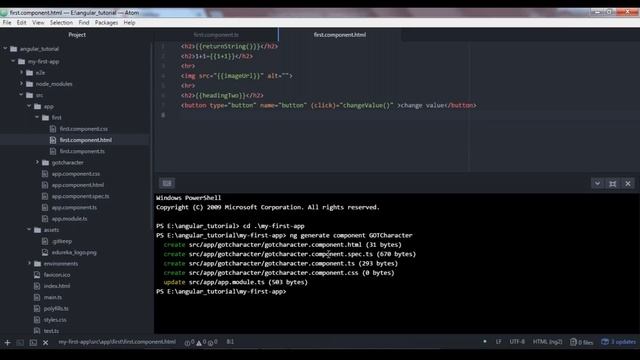Click the app.module.ts file icon
Screen dimensions: 640x360
[45, 219]
